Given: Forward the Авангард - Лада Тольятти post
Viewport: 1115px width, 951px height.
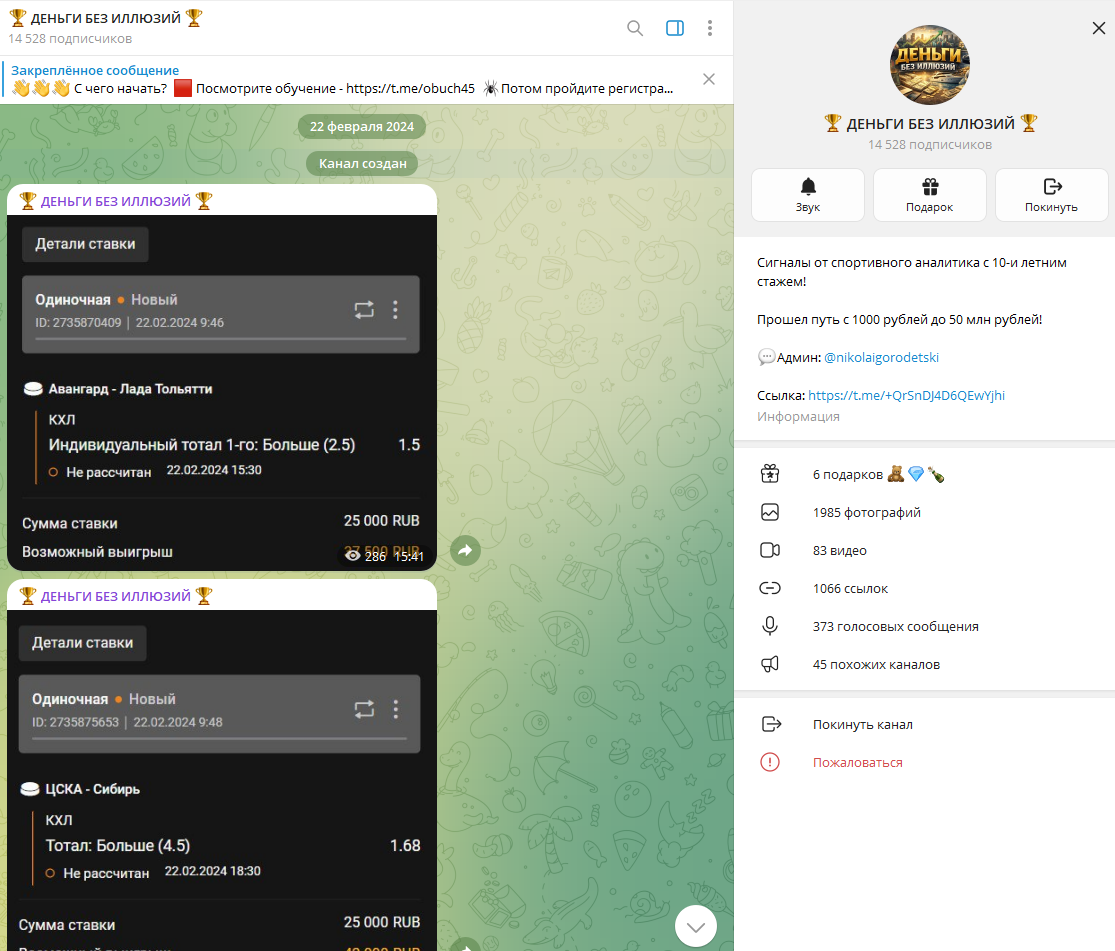Looking at the screenshot, I should pyautogui.click(x=465, y=551).
